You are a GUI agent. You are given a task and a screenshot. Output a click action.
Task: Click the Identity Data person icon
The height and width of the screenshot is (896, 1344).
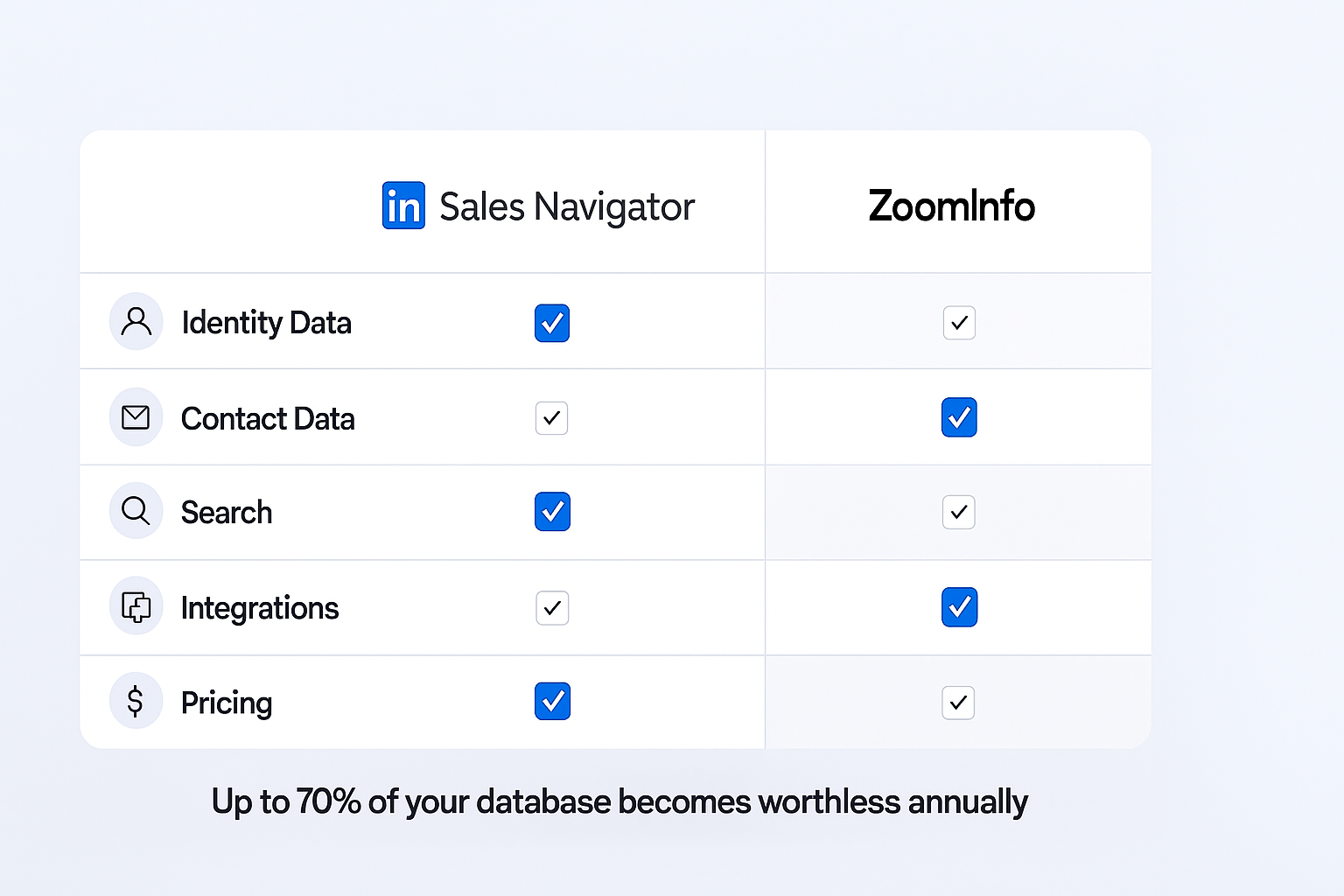click(x=136, y=321)
